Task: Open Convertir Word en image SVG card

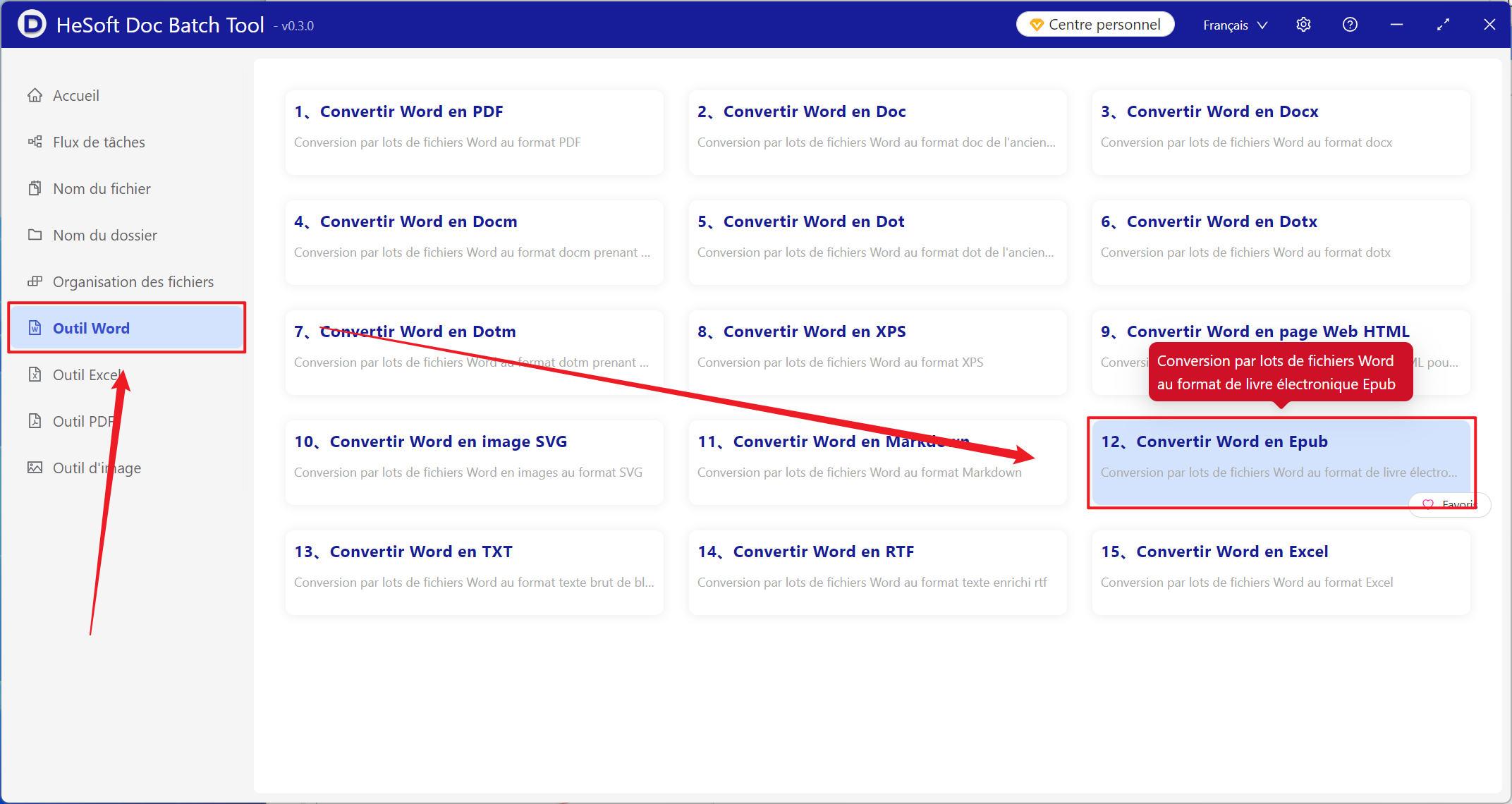Action: pos(474,462)
